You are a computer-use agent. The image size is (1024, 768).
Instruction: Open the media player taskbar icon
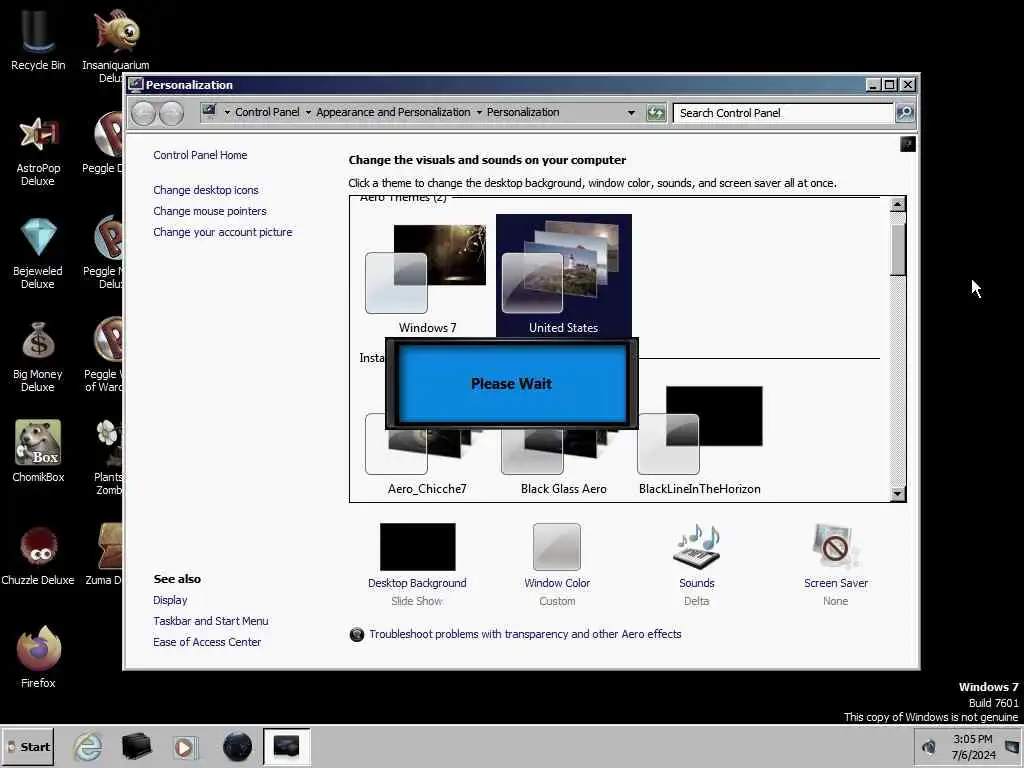[185, 747]
